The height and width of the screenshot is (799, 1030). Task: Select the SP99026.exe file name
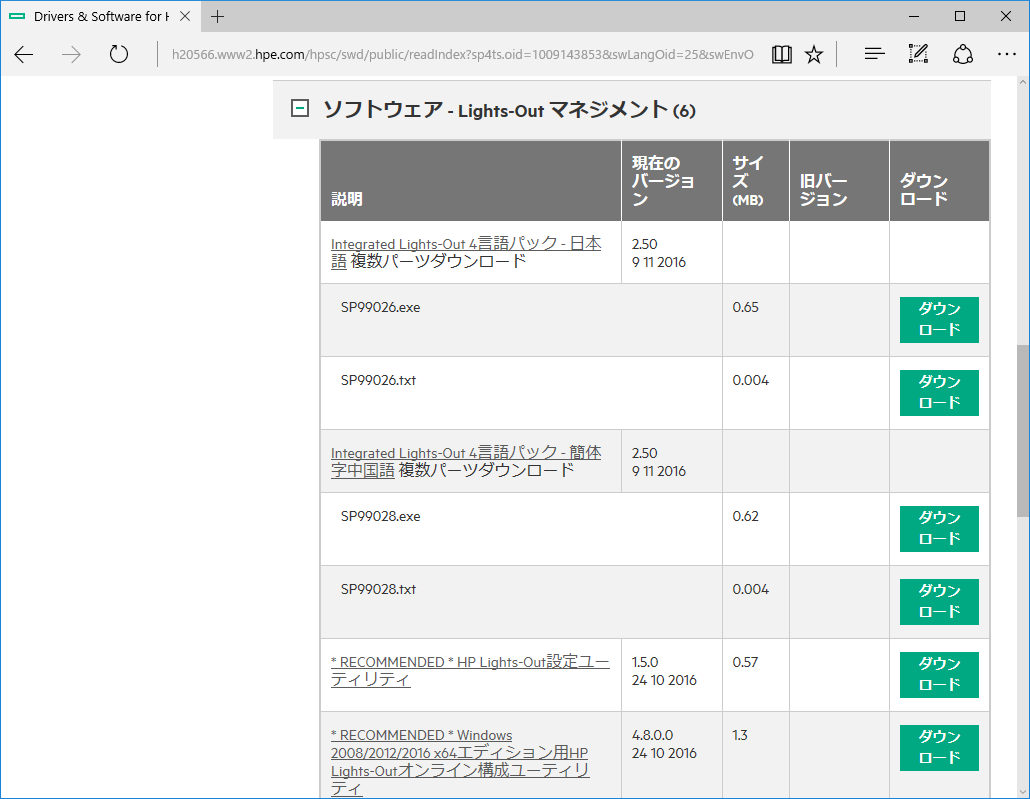tap(380, 308)
